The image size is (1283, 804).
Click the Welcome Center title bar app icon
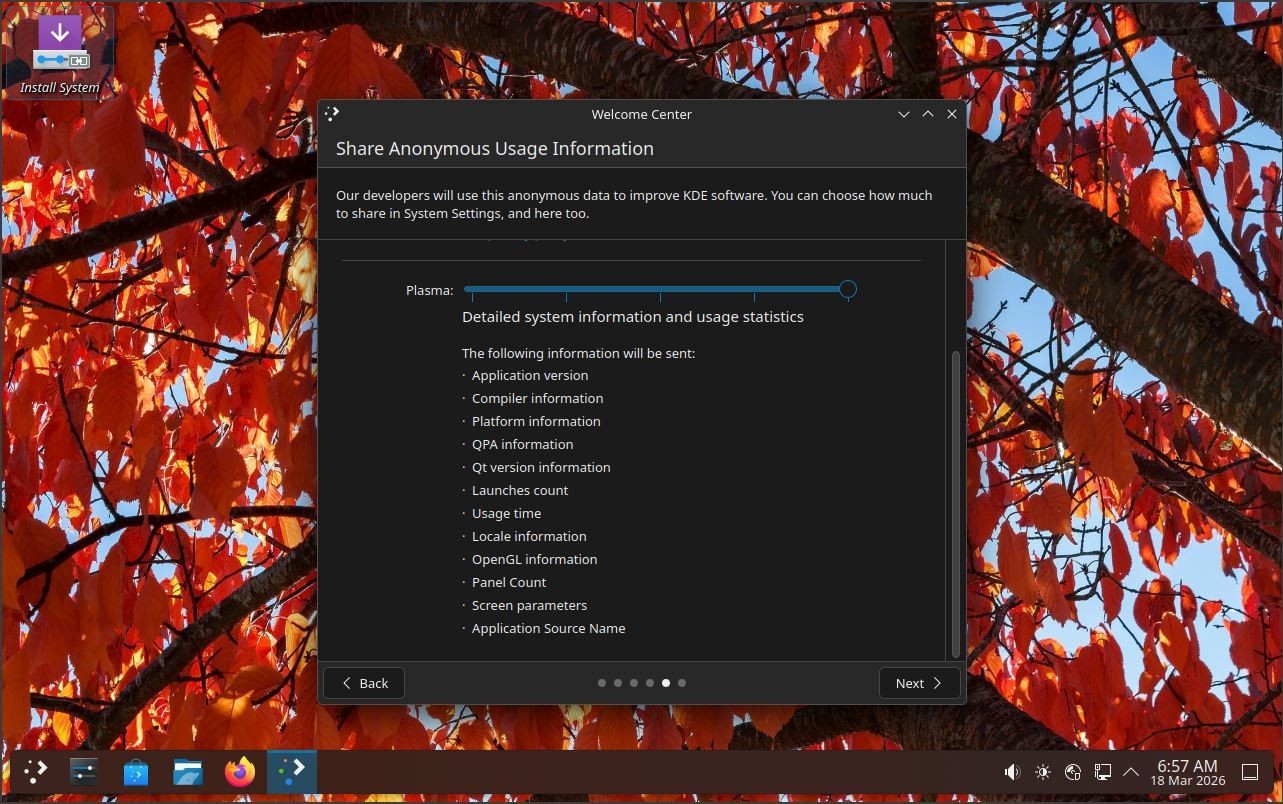pyautogui.click(x=332, y=114)
